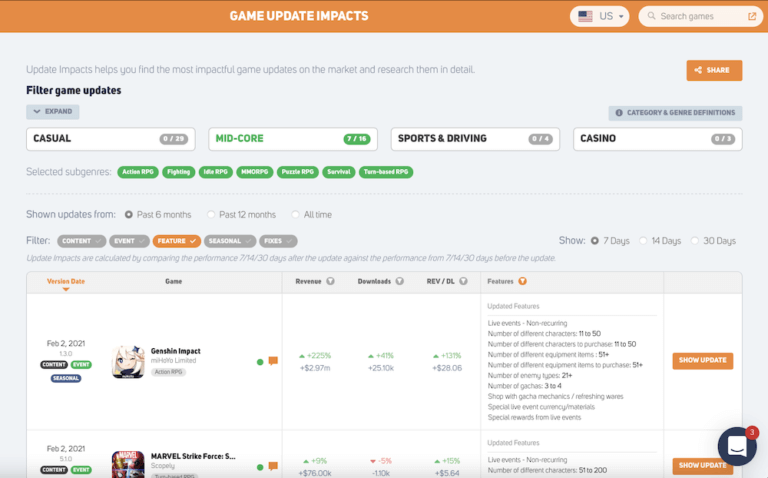Toggle the SEASONAL filter chip
The height and width of the screenshot is (478, 768).
(x=230, y=241)
